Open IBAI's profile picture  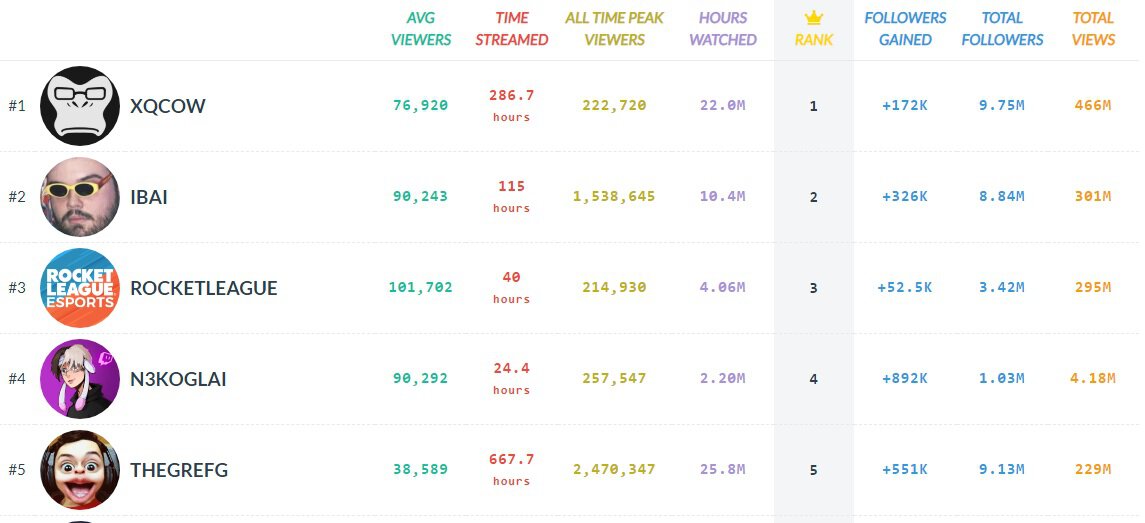pyautogui.click(x=80, y=197)
